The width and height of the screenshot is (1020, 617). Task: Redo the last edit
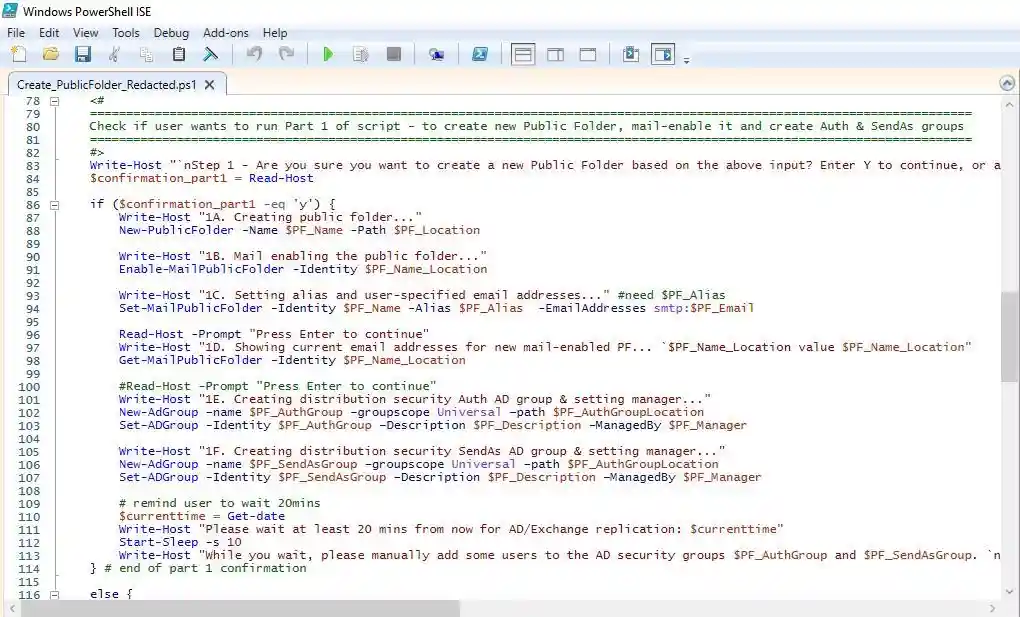pyautogui.click(x=286, y=54)
